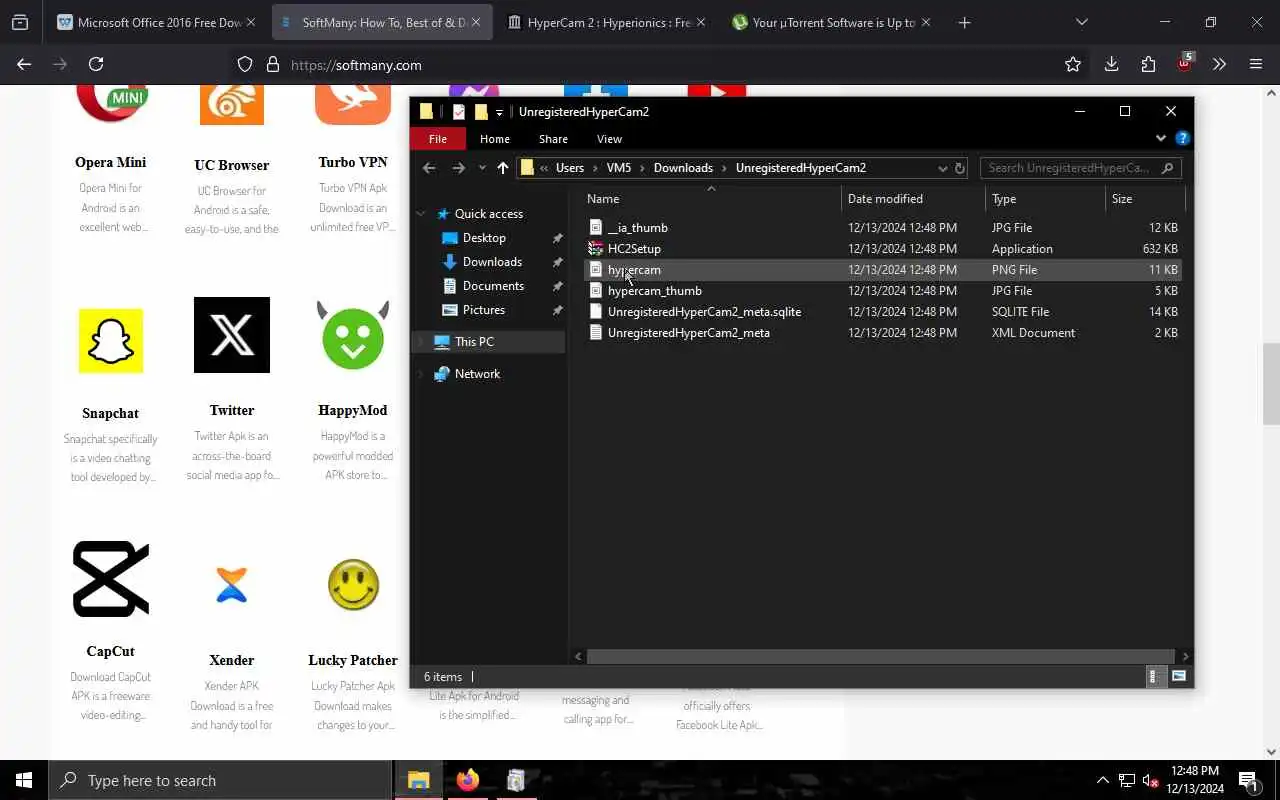Show more tools overflow chevrons in Firefox

click(x=1219, y=64)
